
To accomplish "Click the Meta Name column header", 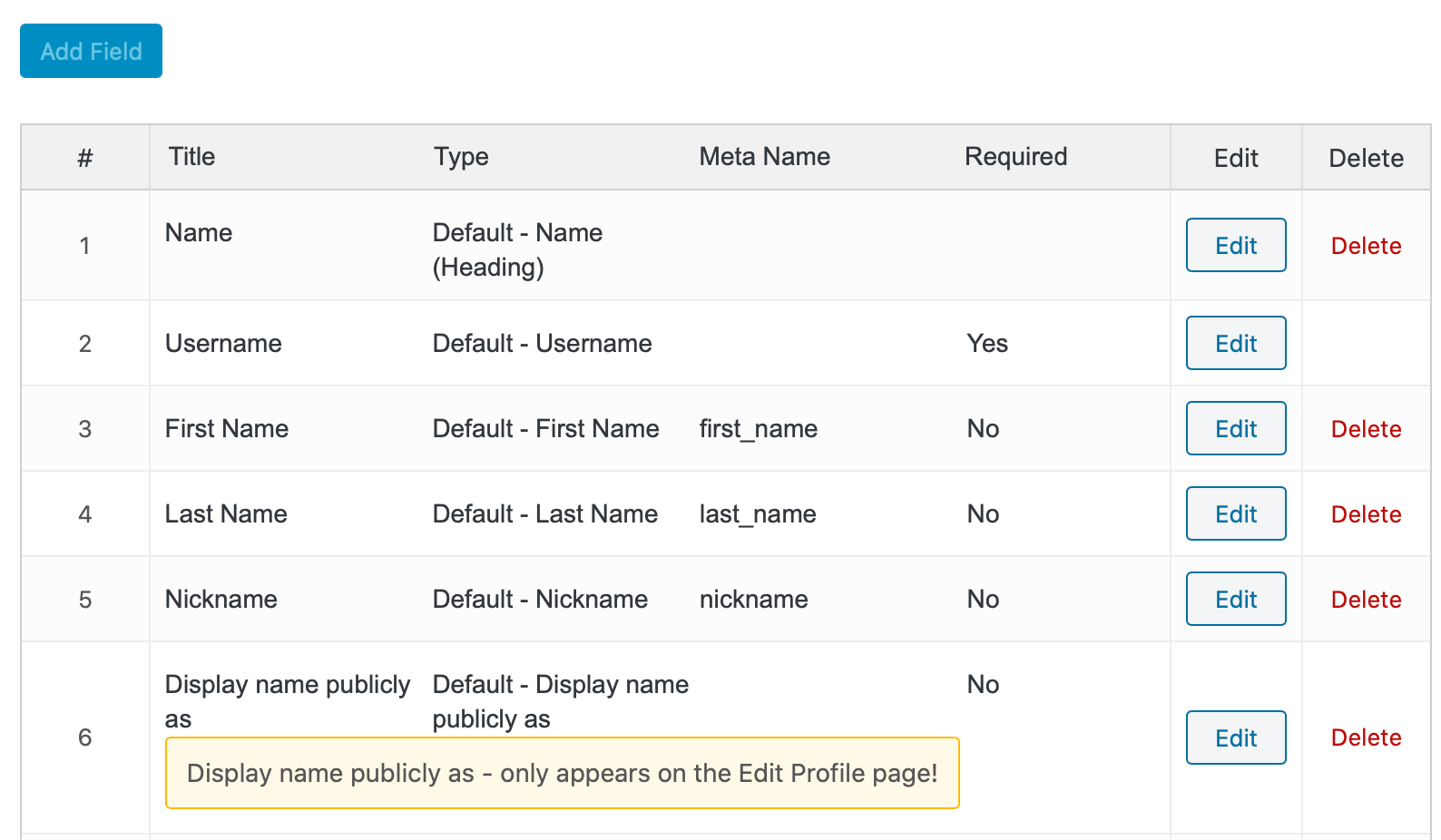I will [x=764, y=156].
